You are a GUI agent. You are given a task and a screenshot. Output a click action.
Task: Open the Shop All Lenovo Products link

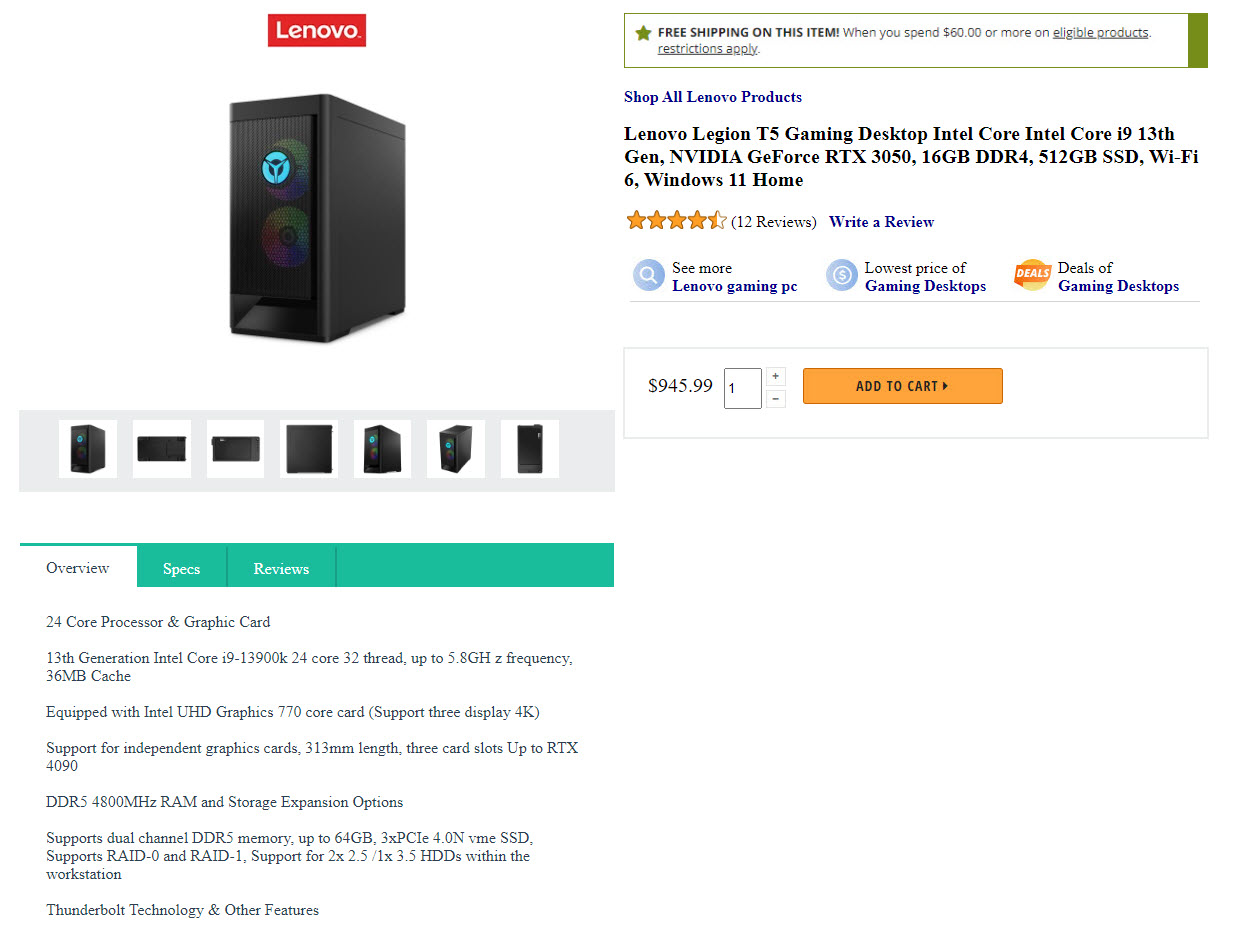pyautogui.click(x=713, y=97)
